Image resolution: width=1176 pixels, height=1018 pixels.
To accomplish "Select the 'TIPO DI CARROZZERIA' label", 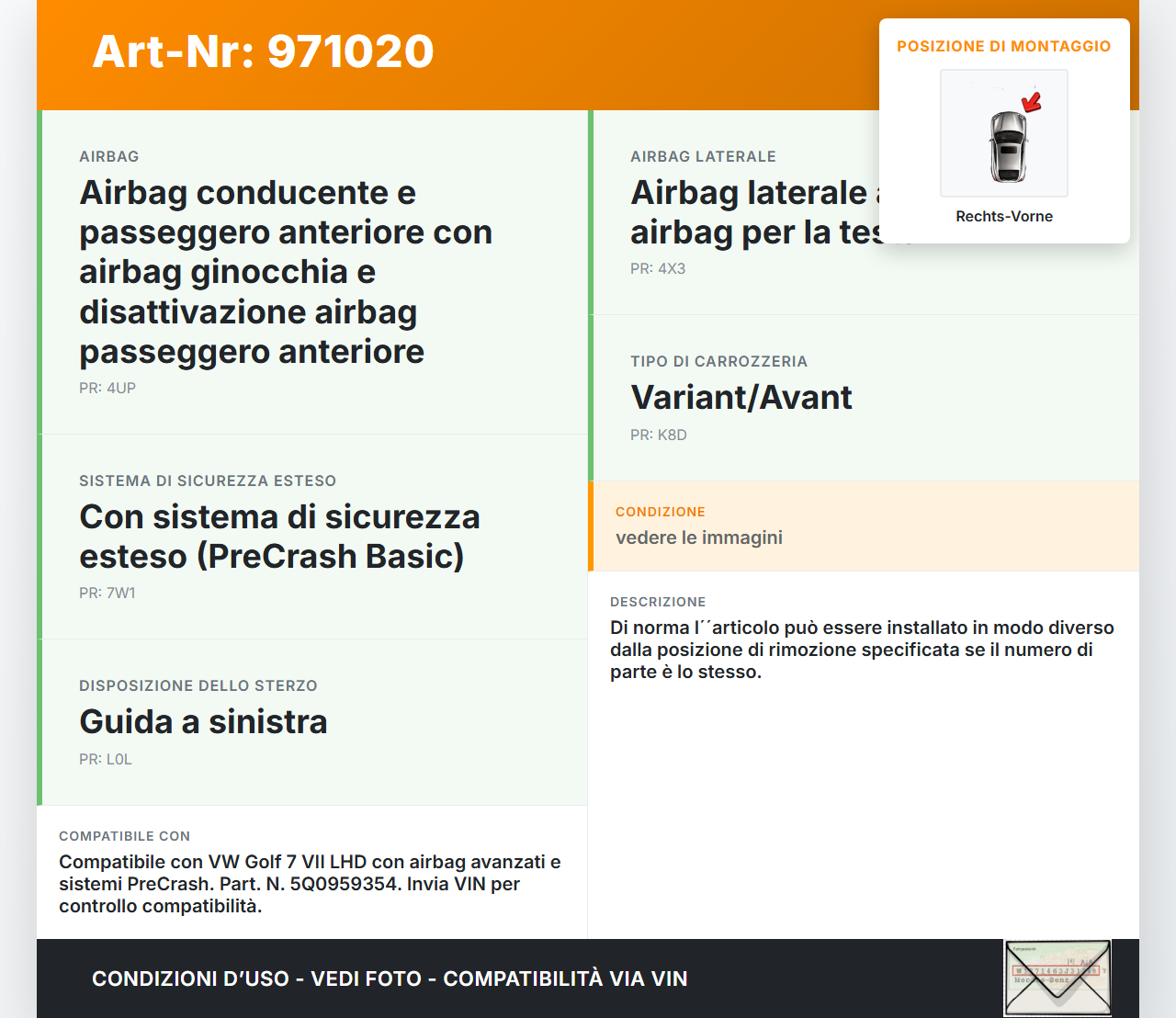I will 718,361.
